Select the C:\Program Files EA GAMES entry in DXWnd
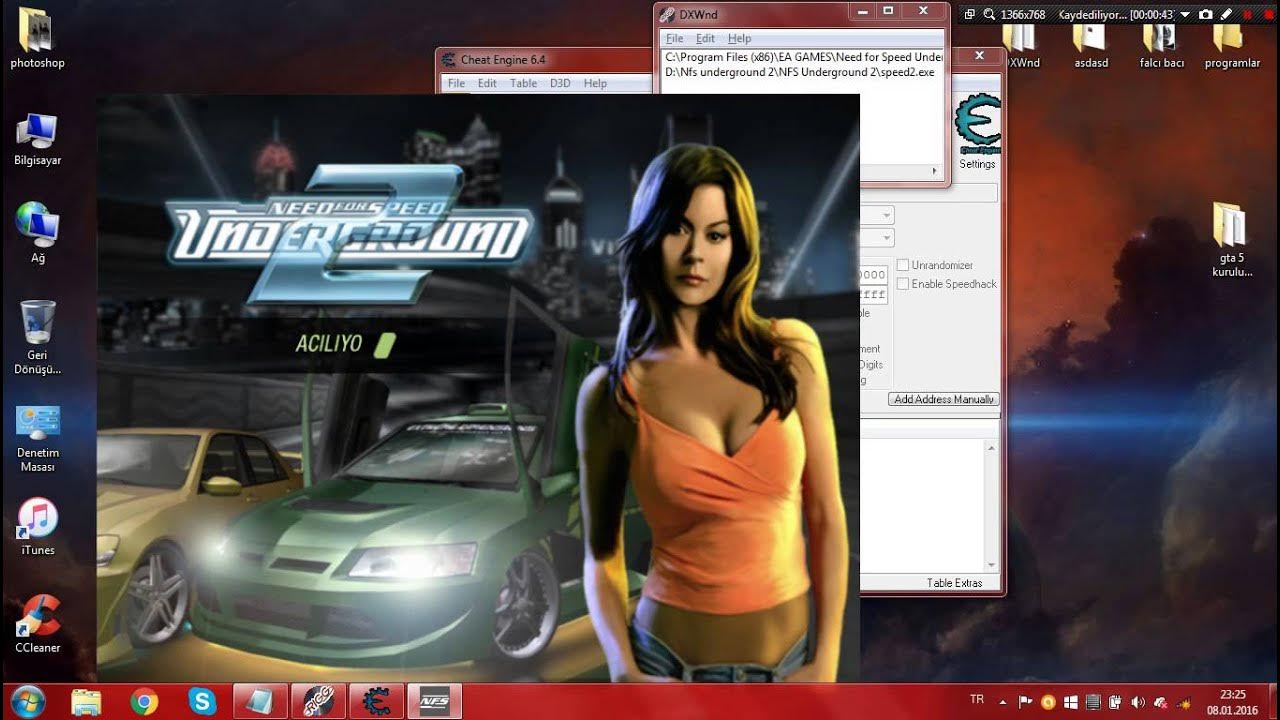Viewport: 1280px width, 720px height. pos(803,57)
